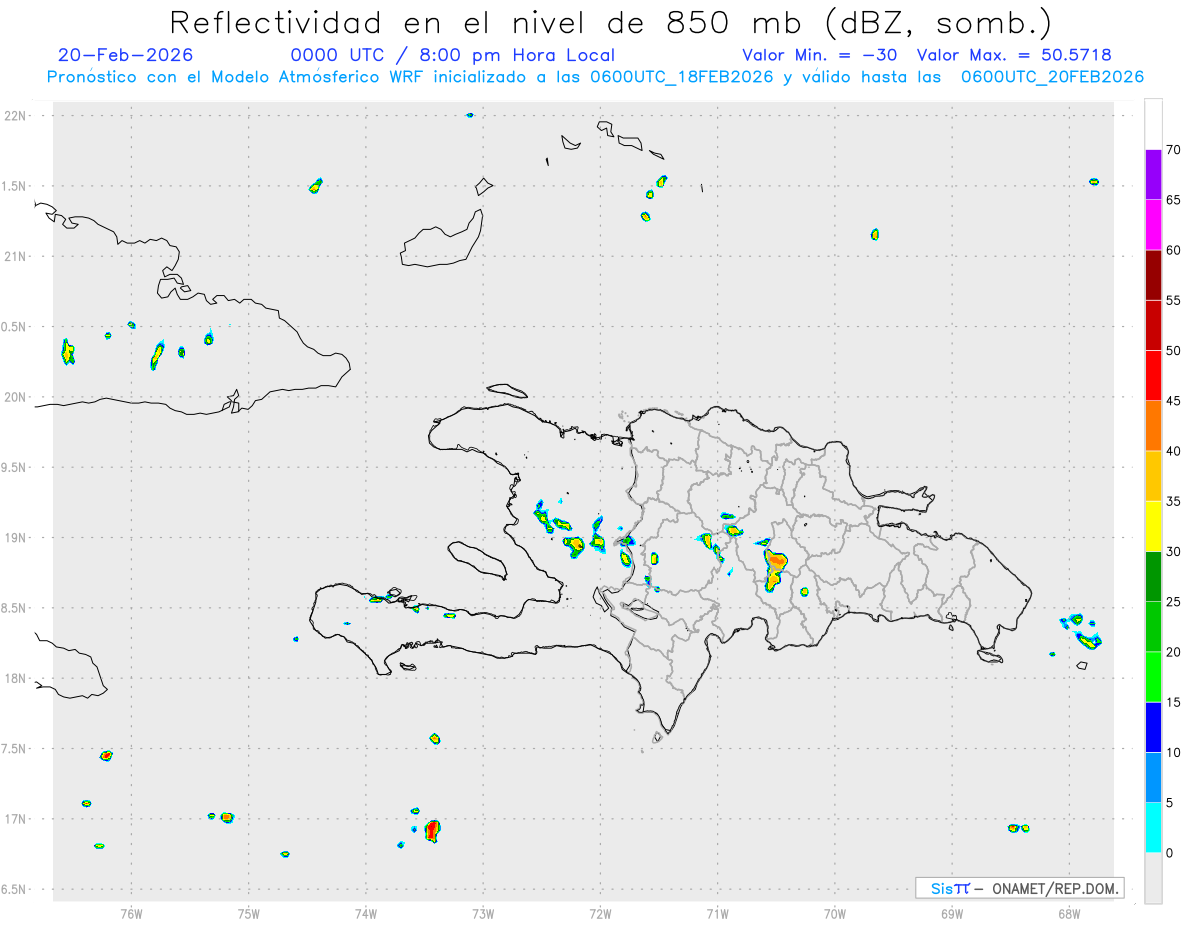1200x927 pixels.
Task: Select the dark green 25–30 dBZ colorbar segment
Action: tap(1153, 577)
